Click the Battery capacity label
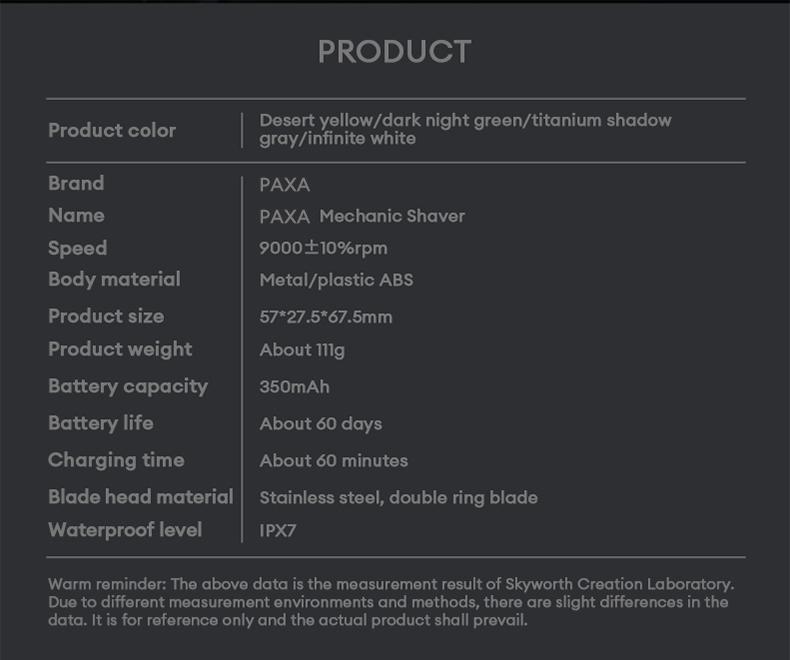The height and width of the screenshot is (660, 790). click(x=128, y=387)
